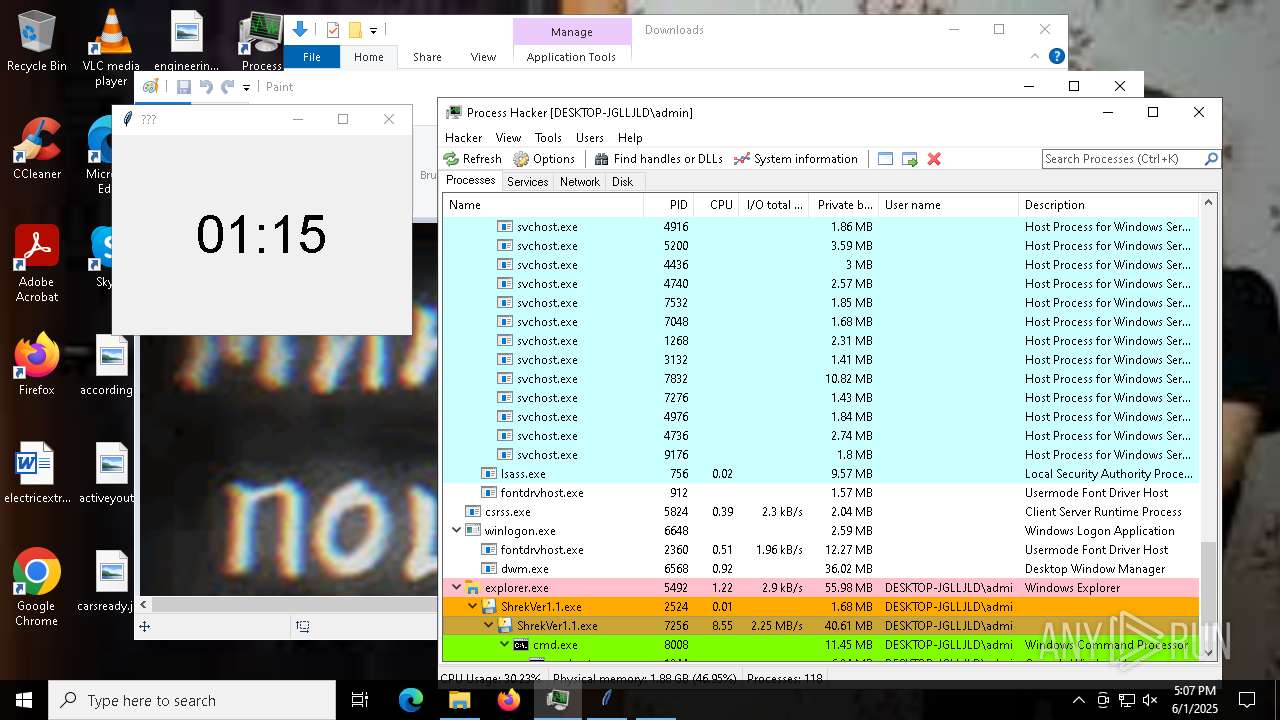This screenshot has height=720, width=1280.
Task: Open the View menu in Process Hacker
Action: pyautogui.click(x=508, y=138)
